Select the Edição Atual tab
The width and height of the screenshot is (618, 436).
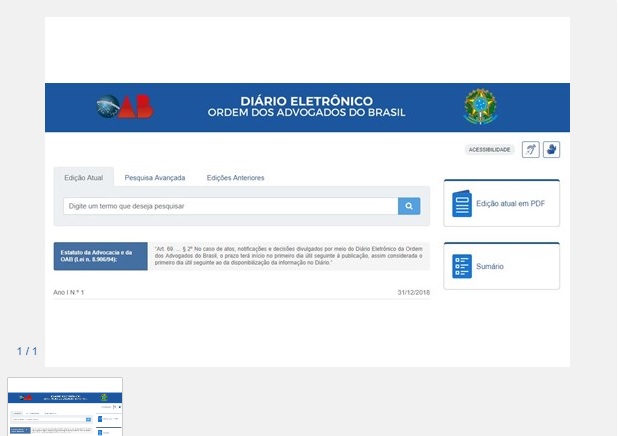84,178
